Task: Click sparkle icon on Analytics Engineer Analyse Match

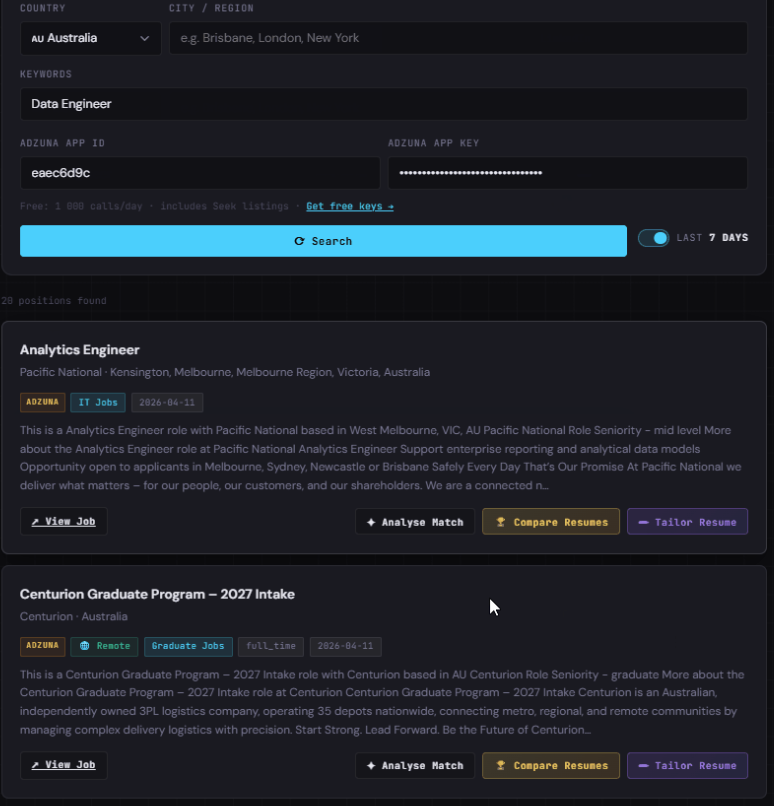Action: click(x=371, y=522)
